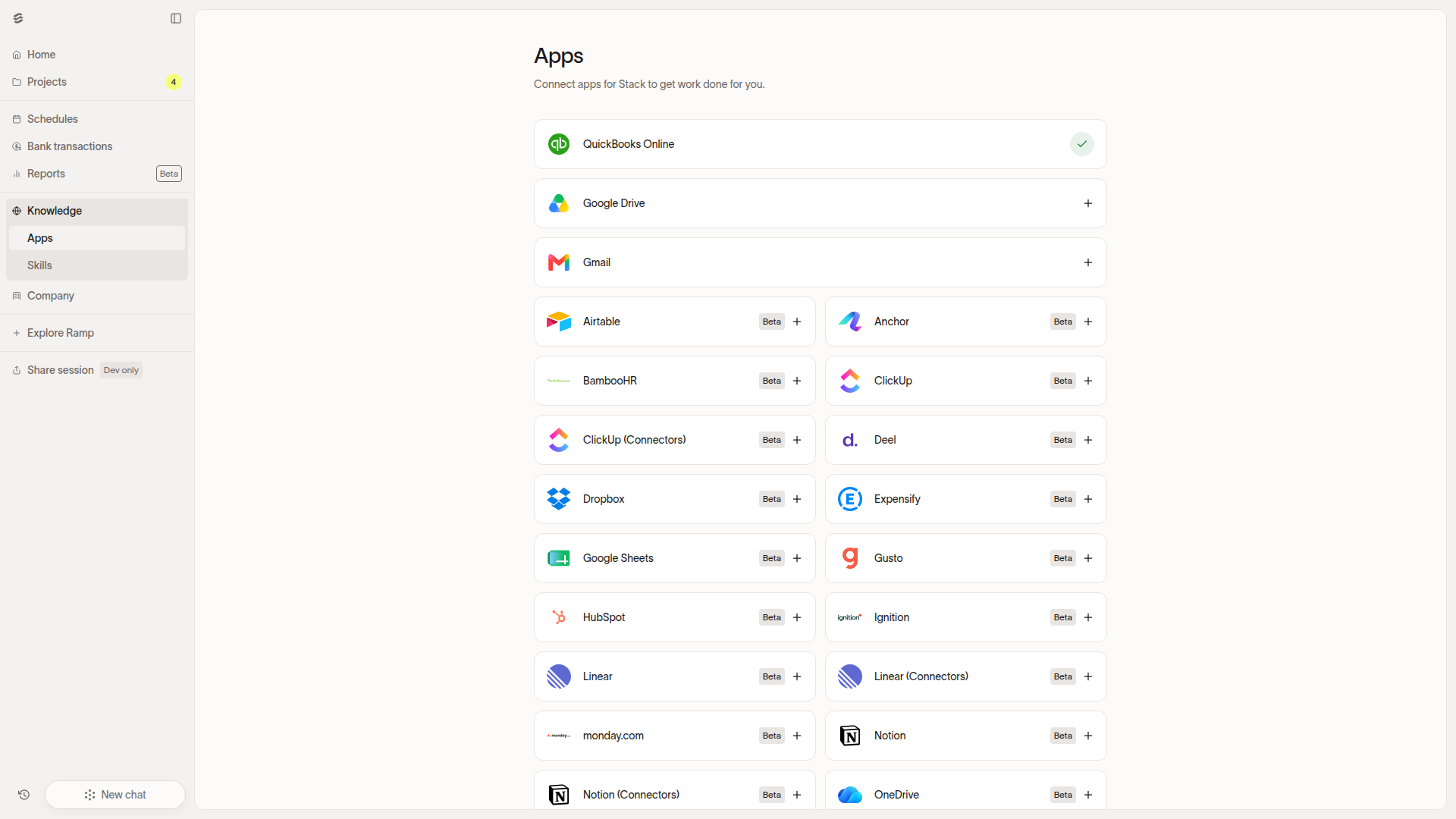Add Google Drive with plus icon

coord(1088,203)
